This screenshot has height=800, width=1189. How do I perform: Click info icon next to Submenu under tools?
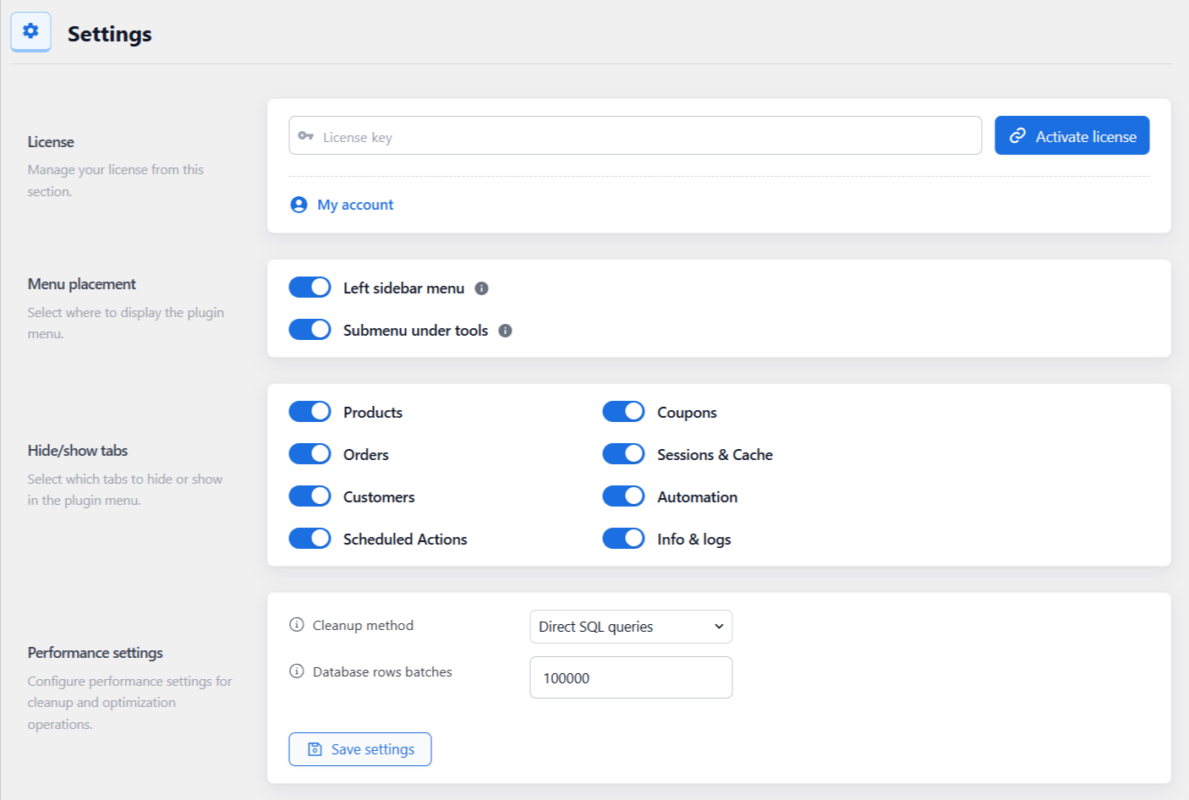click(505, 331)
